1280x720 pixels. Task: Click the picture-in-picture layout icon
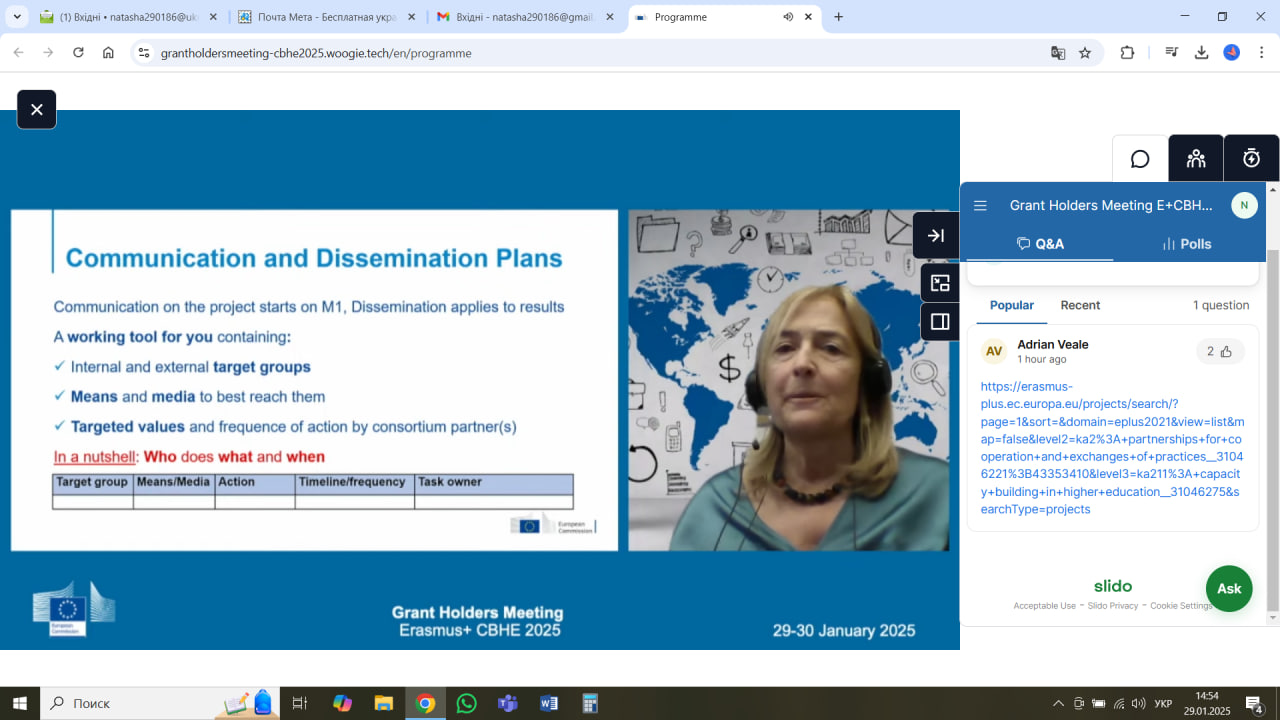[x=940, y=283]
